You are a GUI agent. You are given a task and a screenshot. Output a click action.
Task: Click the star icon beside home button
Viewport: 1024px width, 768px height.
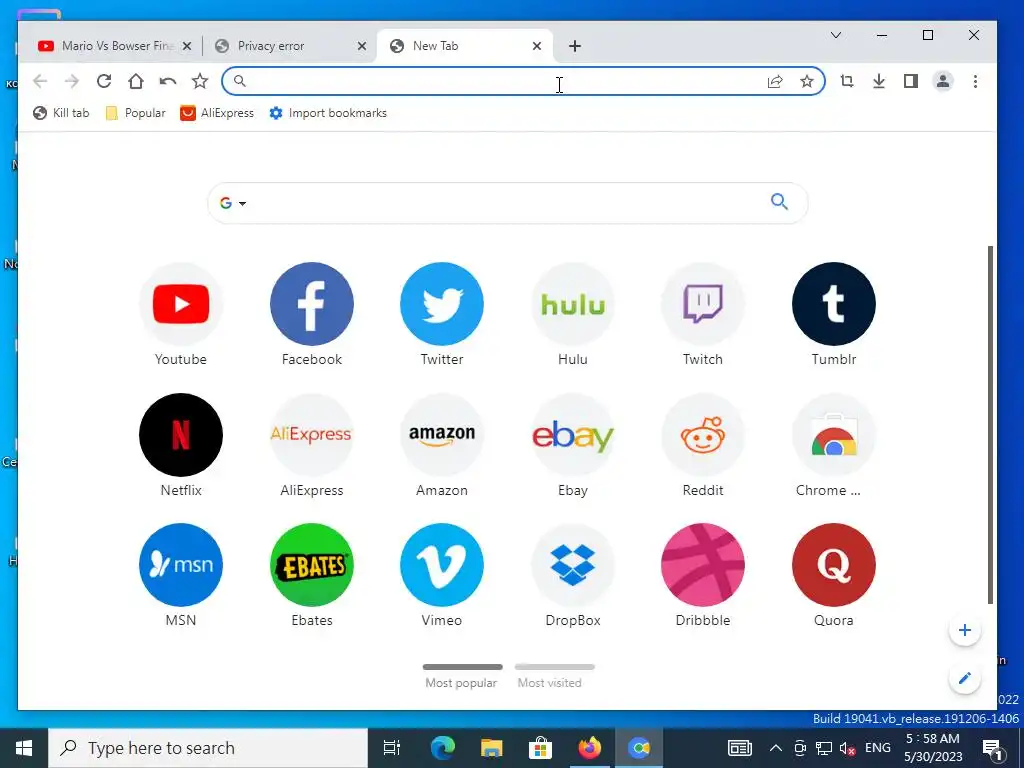200,81
